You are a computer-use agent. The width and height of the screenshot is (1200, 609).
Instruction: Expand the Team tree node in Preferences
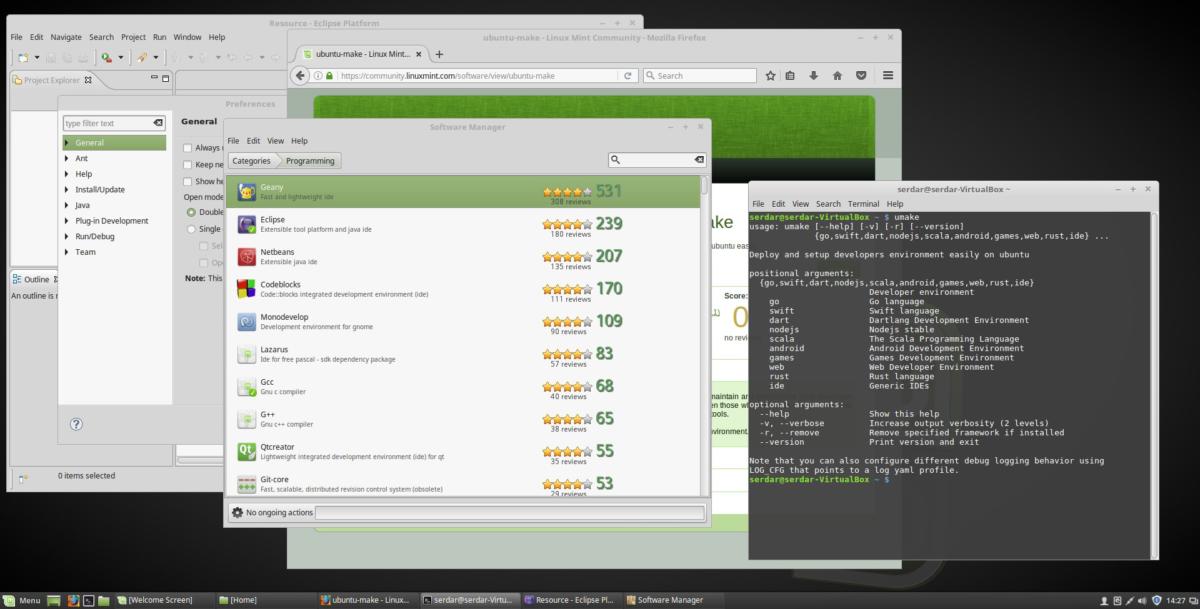(68, 252)
